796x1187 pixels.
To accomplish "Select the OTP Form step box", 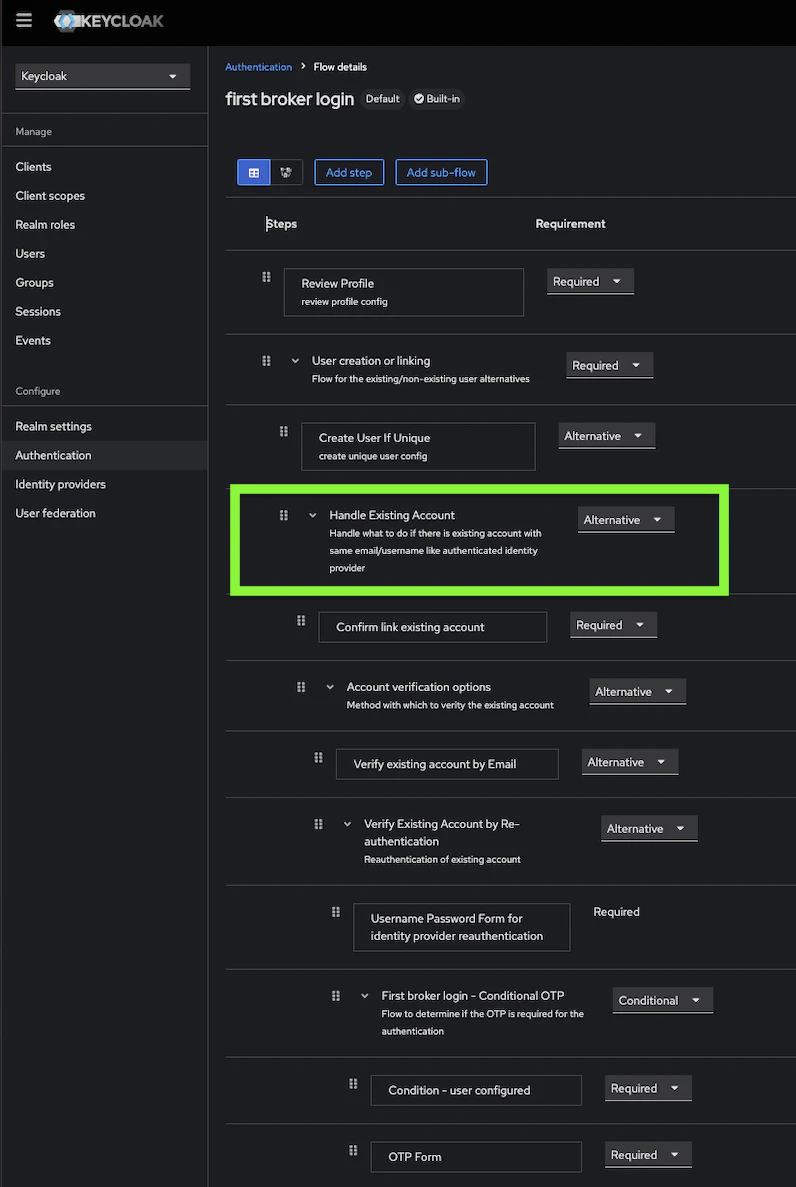I will coord(476,1157).
